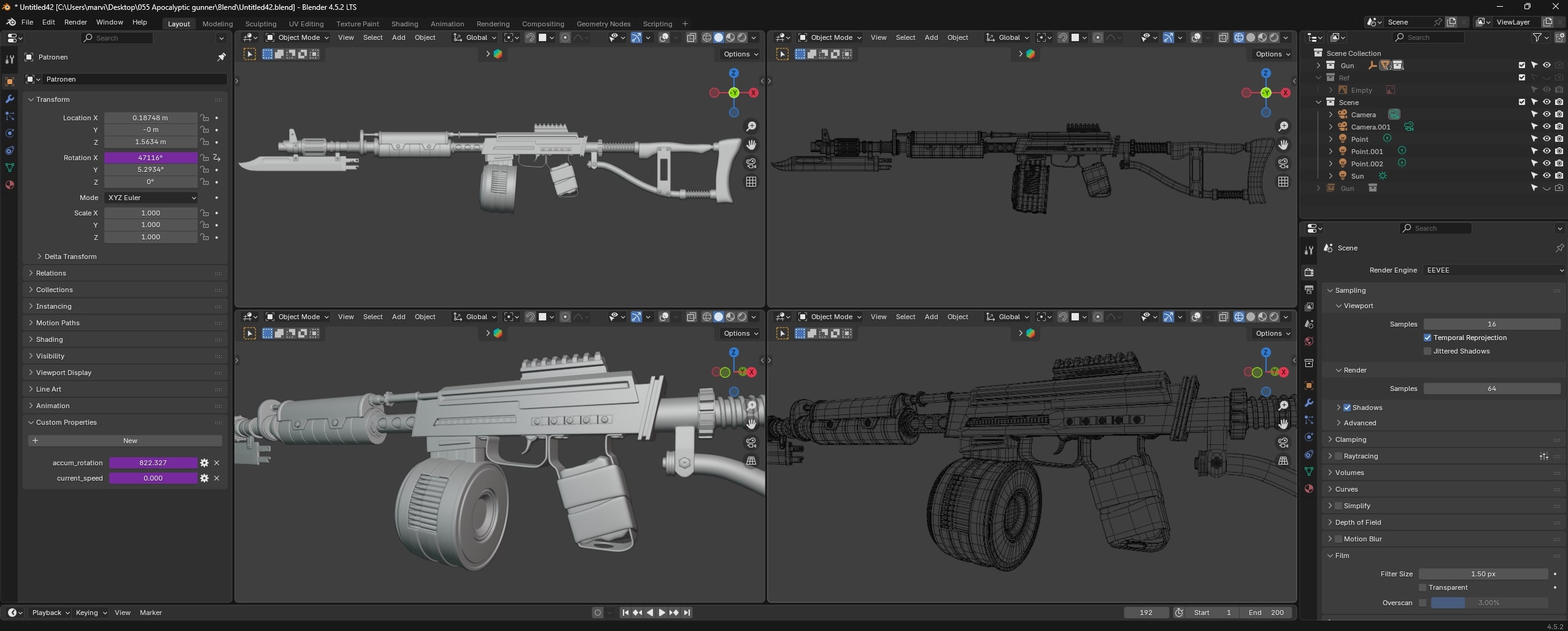This screenshot has width=1568, height=631.
Task: Click the pan hand icon in bottom-left viewport
Action: [x=751, y=424]
